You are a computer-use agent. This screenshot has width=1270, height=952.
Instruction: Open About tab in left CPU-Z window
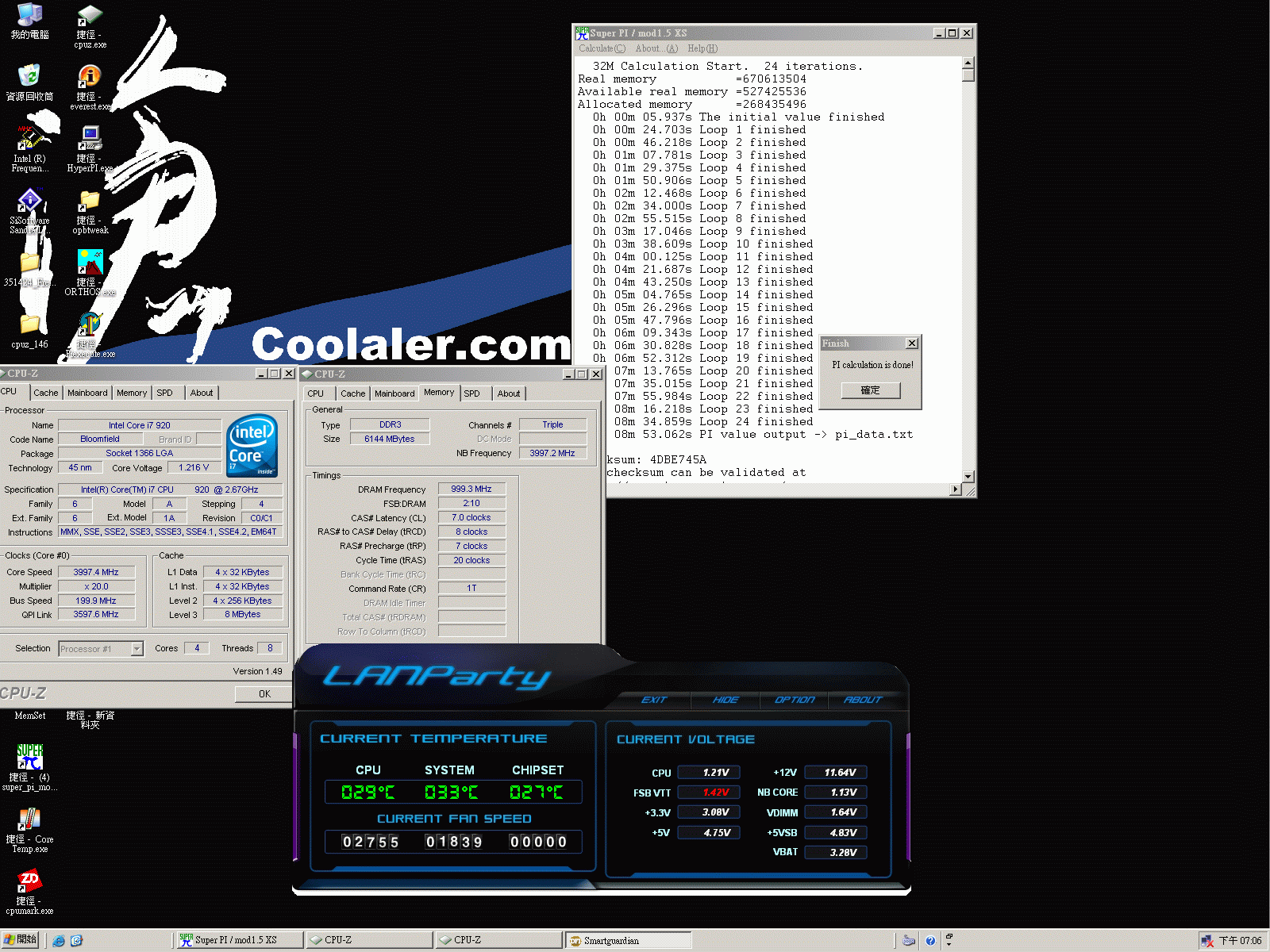tap(202, 393)
